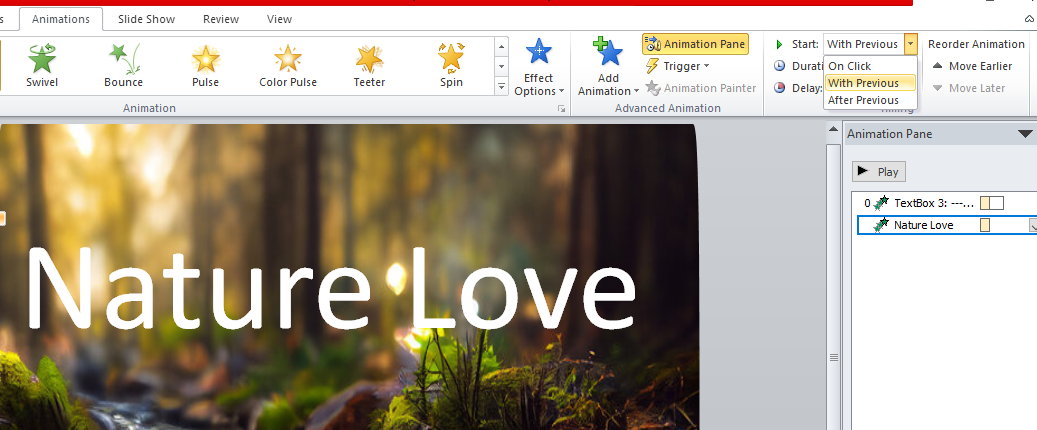Image resolution: width=1037 pixels, height=430 pixels.
Task: Click the Nature Love timeline bar
Action: click(985, 225)
